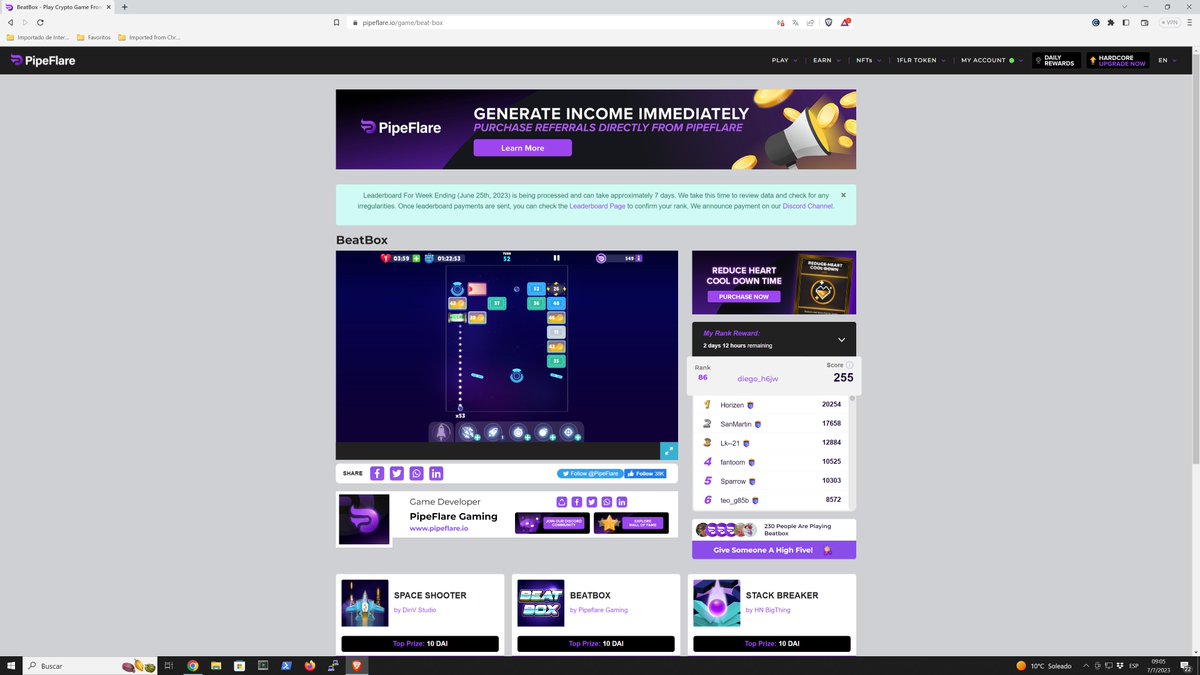
Task: Open www.pipeflare.io developer link
Action: coord(439,527)
